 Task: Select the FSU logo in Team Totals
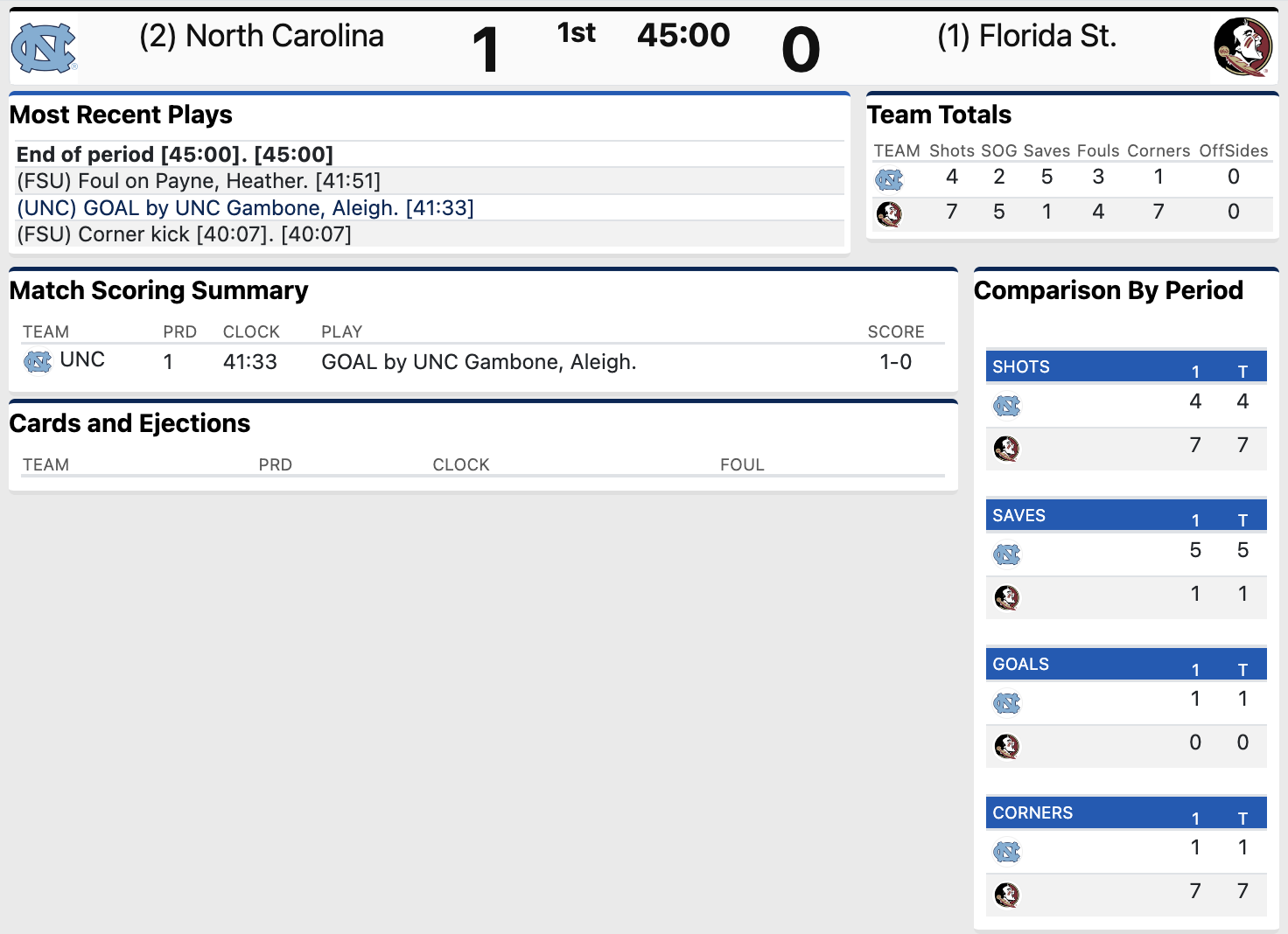tap(889, 213)
